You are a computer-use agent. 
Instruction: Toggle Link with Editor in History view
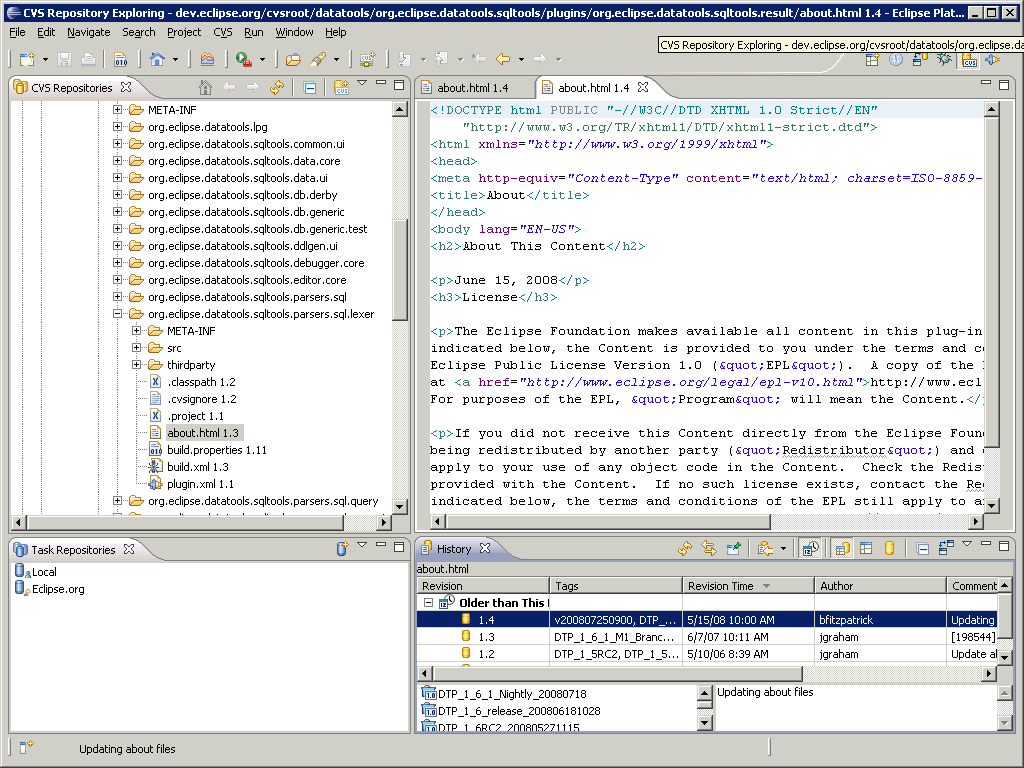pos(709,548)
